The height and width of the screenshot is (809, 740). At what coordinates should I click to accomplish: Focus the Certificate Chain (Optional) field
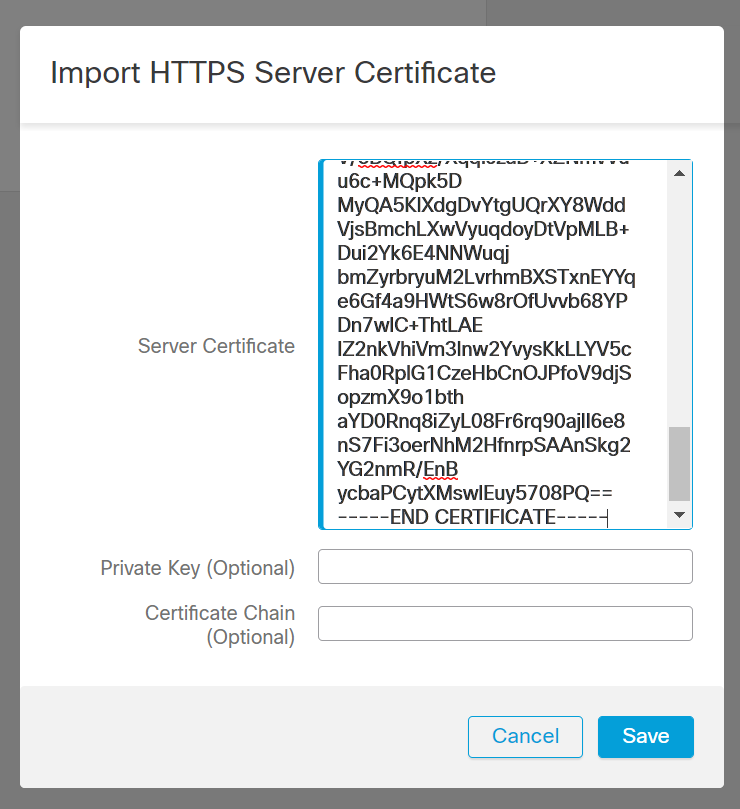coord(505,623)
